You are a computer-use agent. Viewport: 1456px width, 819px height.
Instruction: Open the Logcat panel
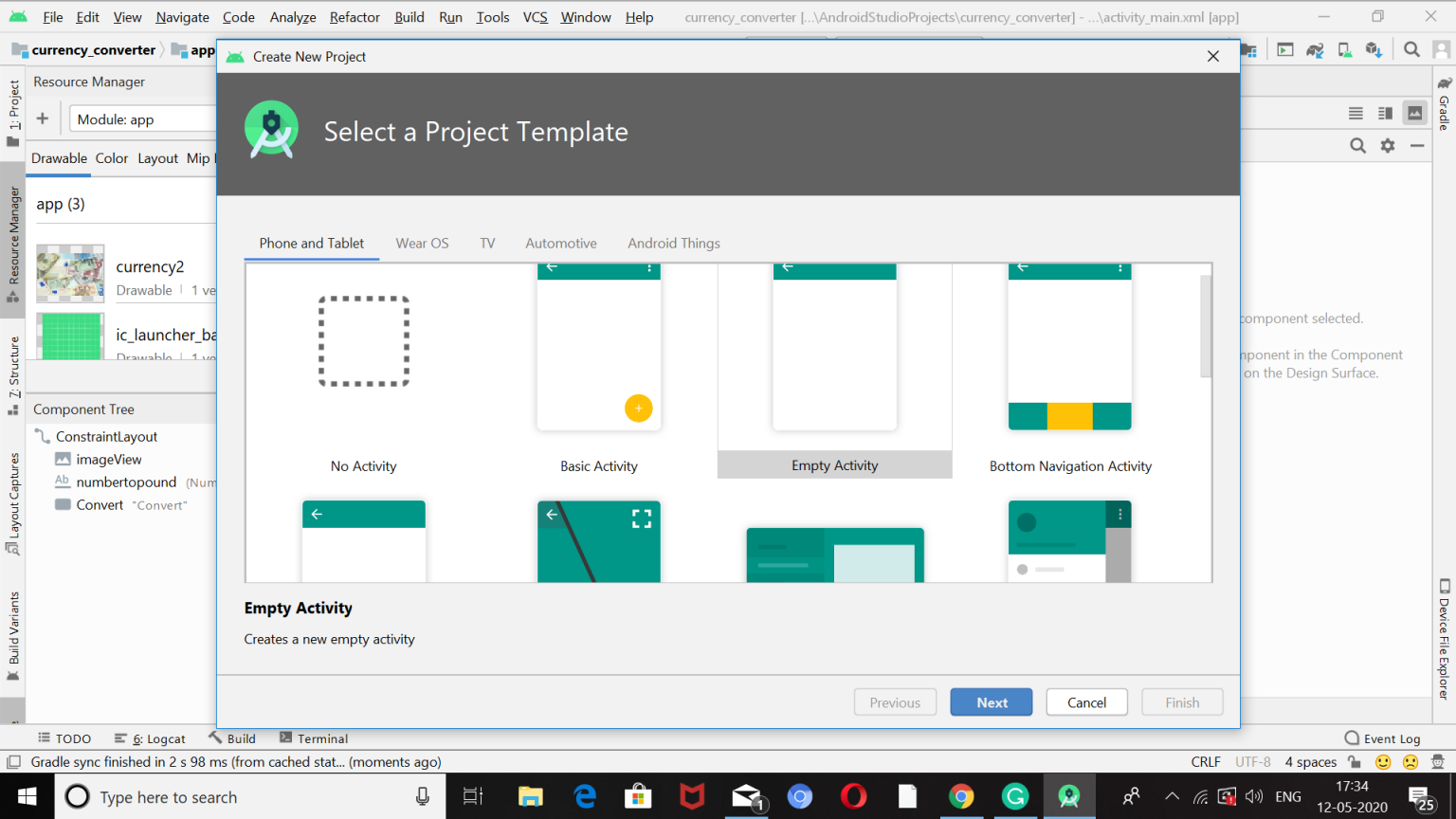tap(157, 737)
